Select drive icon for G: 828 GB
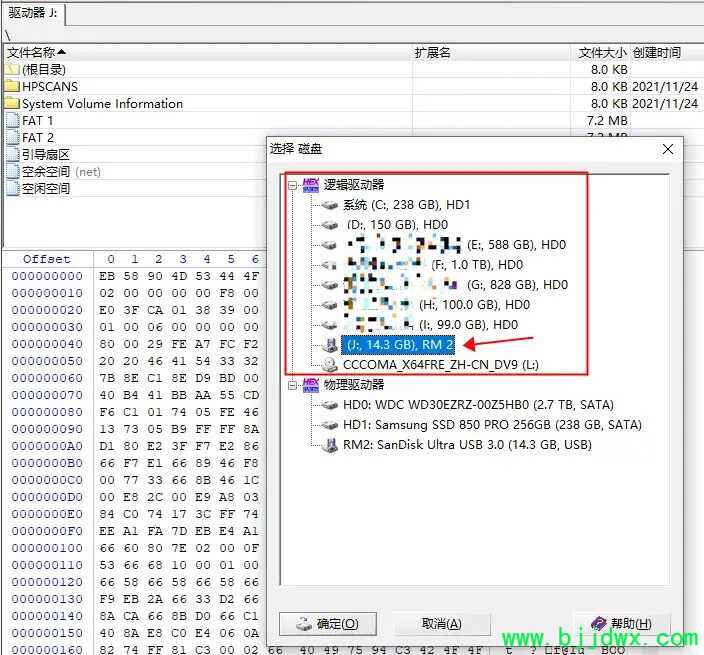The image size is (704, 655). (330, 285)
